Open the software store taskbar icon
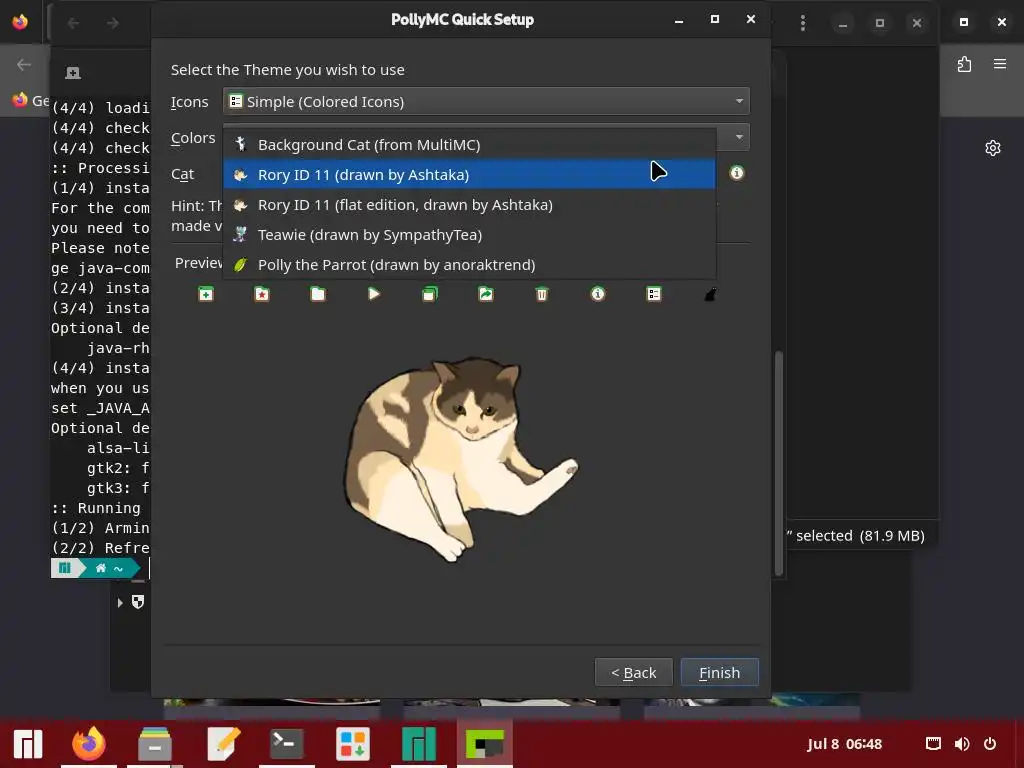Screen dimensions: 1024x768 click(353, 744)
